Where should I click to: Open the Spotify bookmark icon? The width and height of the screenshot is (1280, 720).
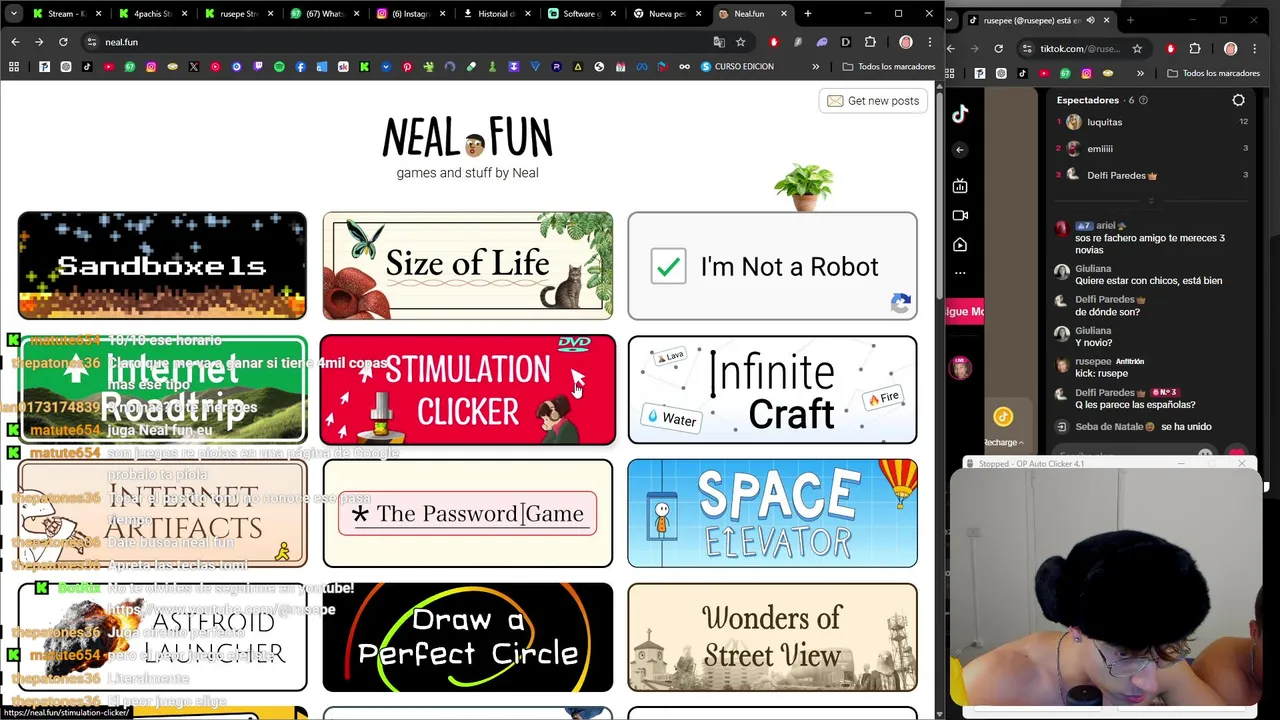pyautogui.click(x=279, y=67)
